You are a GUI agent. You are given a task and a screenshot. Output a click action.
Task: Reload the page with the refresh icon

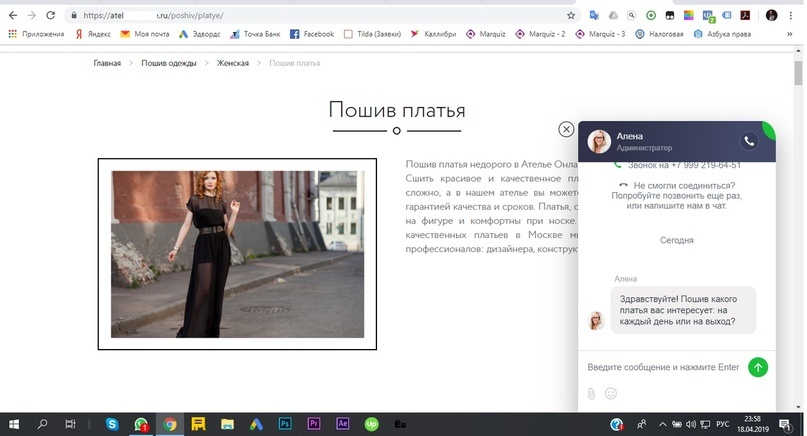tap(50, 15)
